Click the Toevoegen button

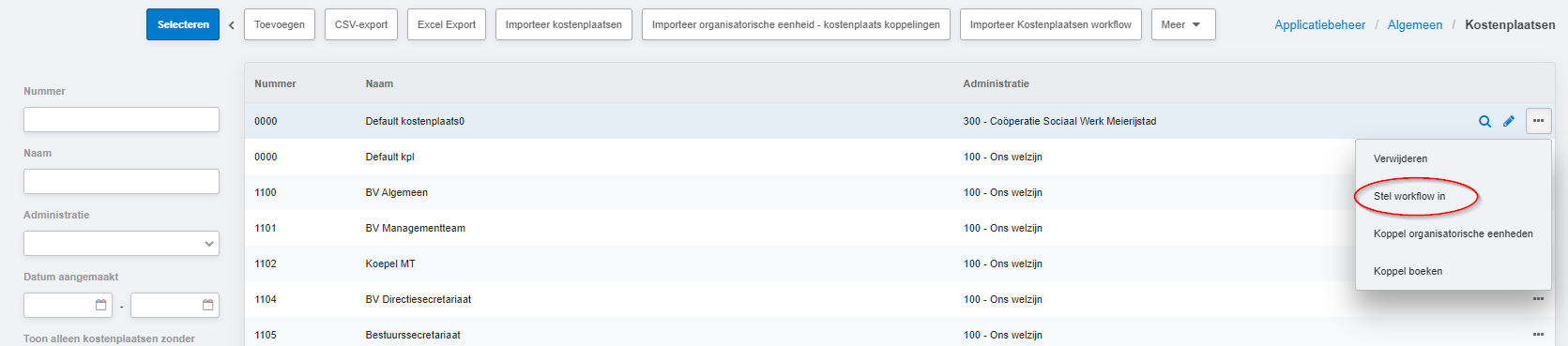[x=280, y=24]
